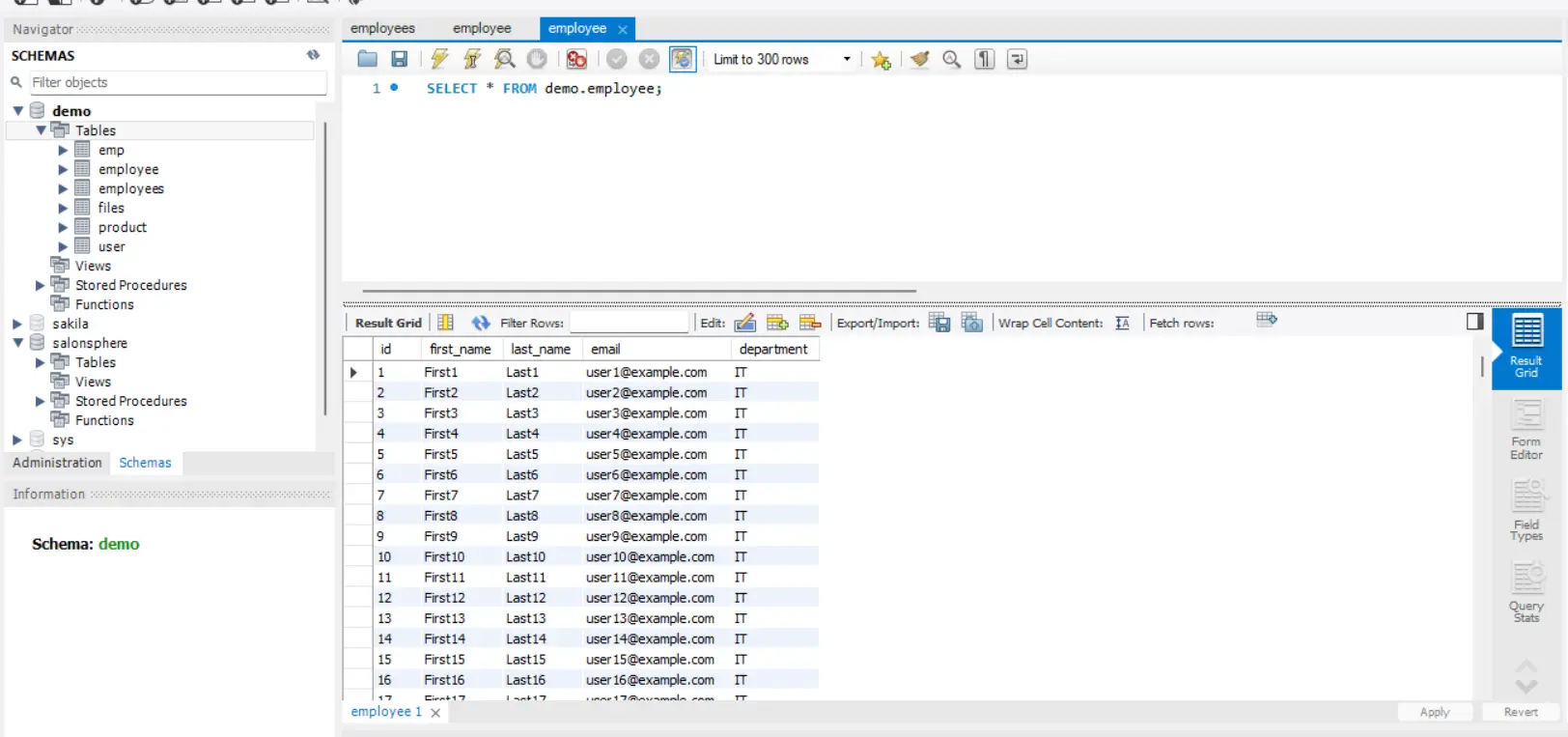Toggle wrap cell content
1568x737 pixels.
(x=1122, y=323)
